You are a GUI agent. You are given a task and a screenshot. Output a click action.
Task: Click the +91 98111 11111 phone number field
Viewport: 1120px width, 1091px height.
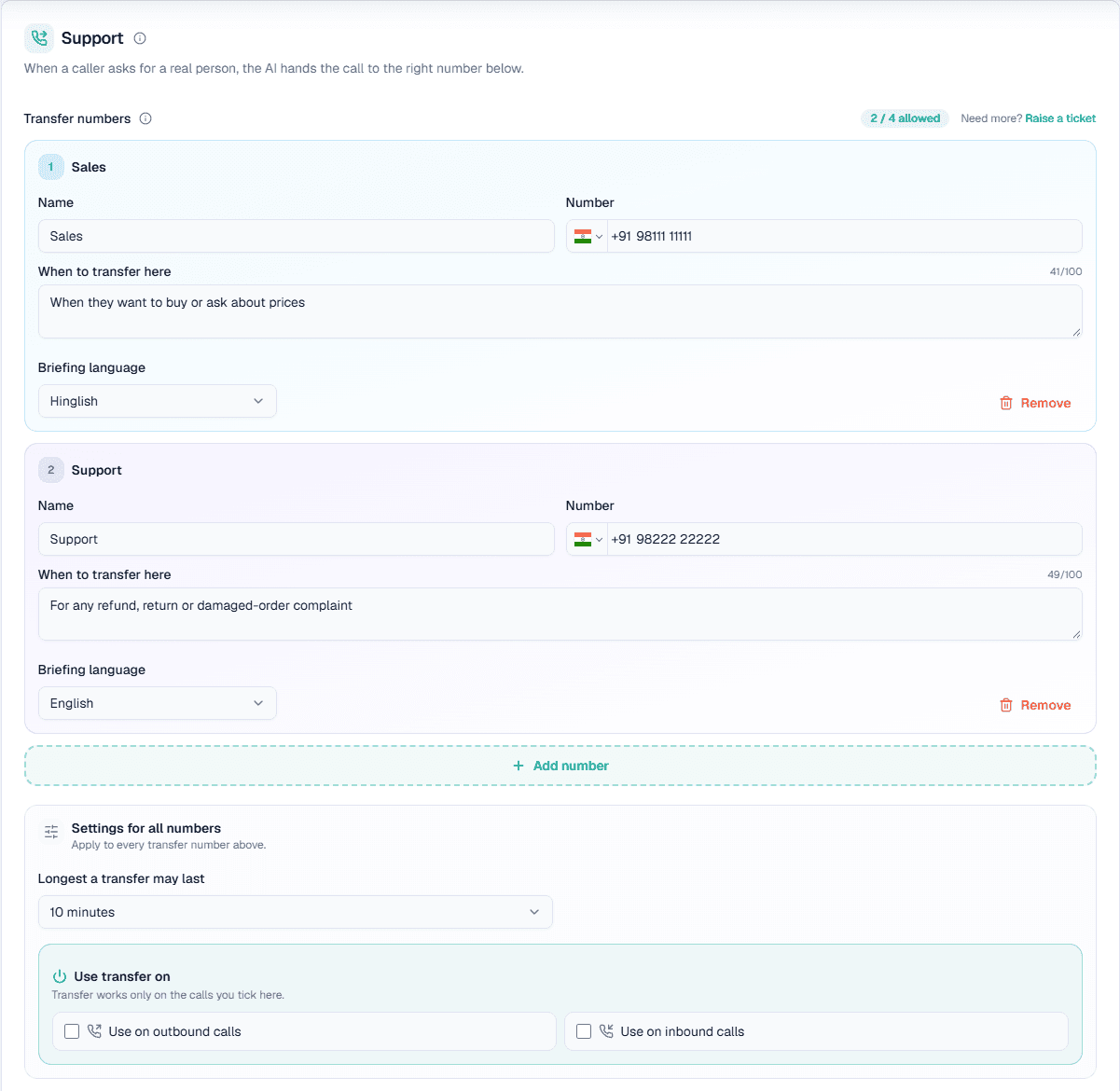click(845, 236)
